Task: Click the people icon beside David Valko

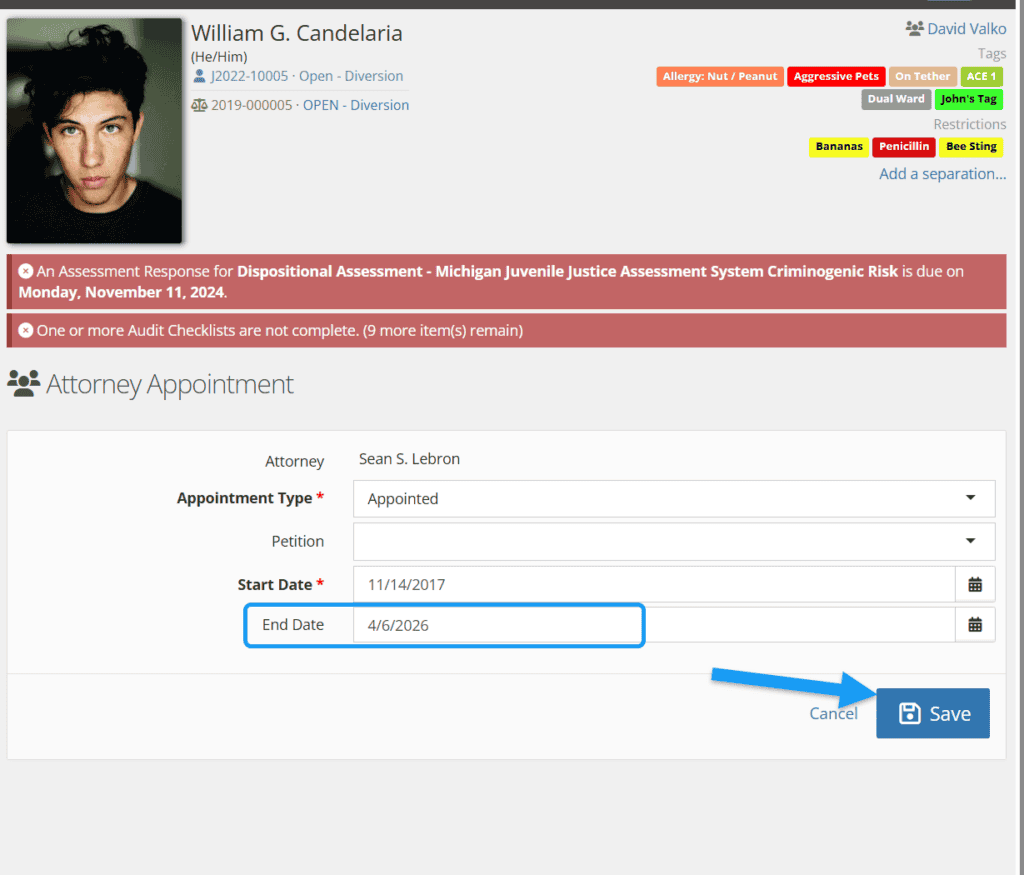Action: pyautogui.click(x=913, y=29)
